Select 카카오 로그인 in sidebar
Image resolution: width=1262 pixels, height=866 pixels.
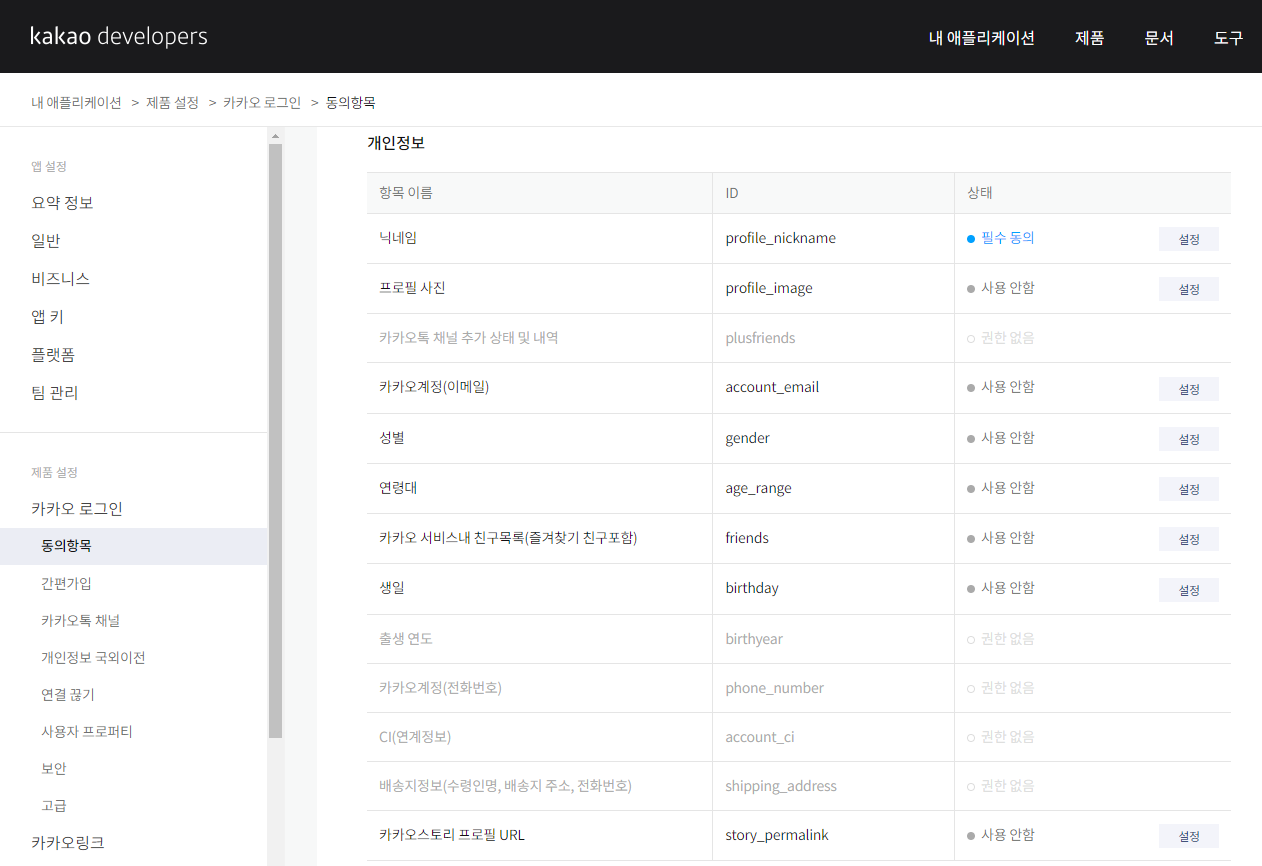tap(77, 509)
